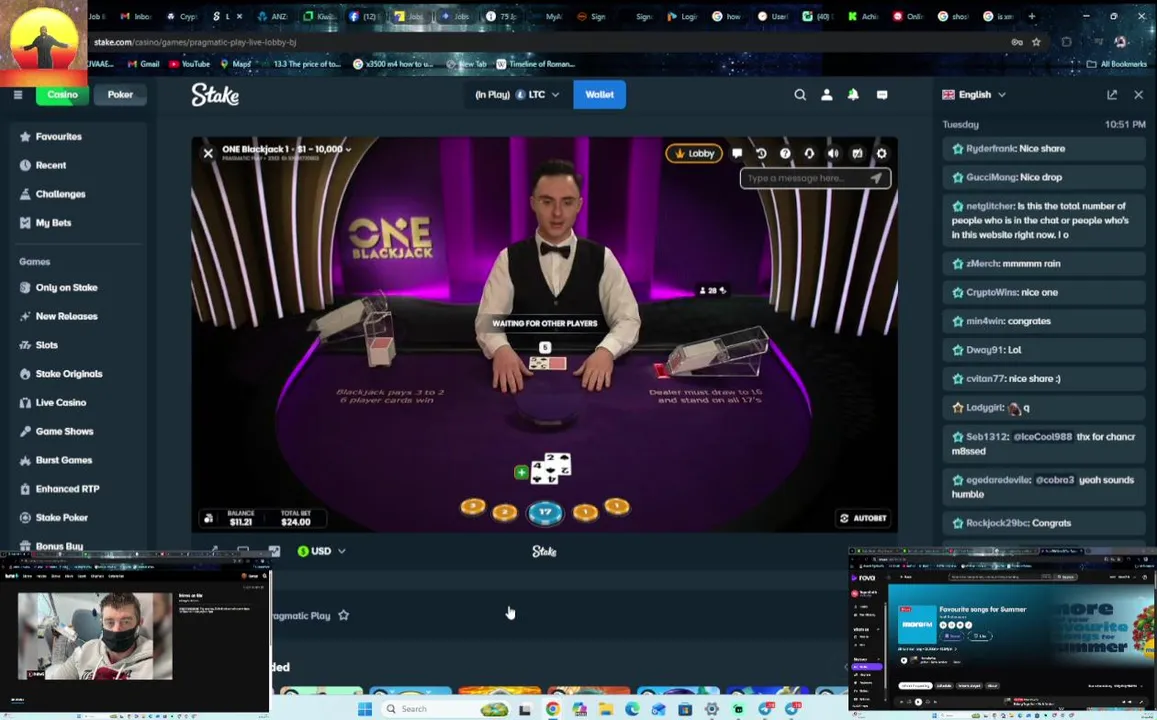Close the ONE Blackjack game window
The height and width of the screenshot is (720, 1157).
coord(208,153)
